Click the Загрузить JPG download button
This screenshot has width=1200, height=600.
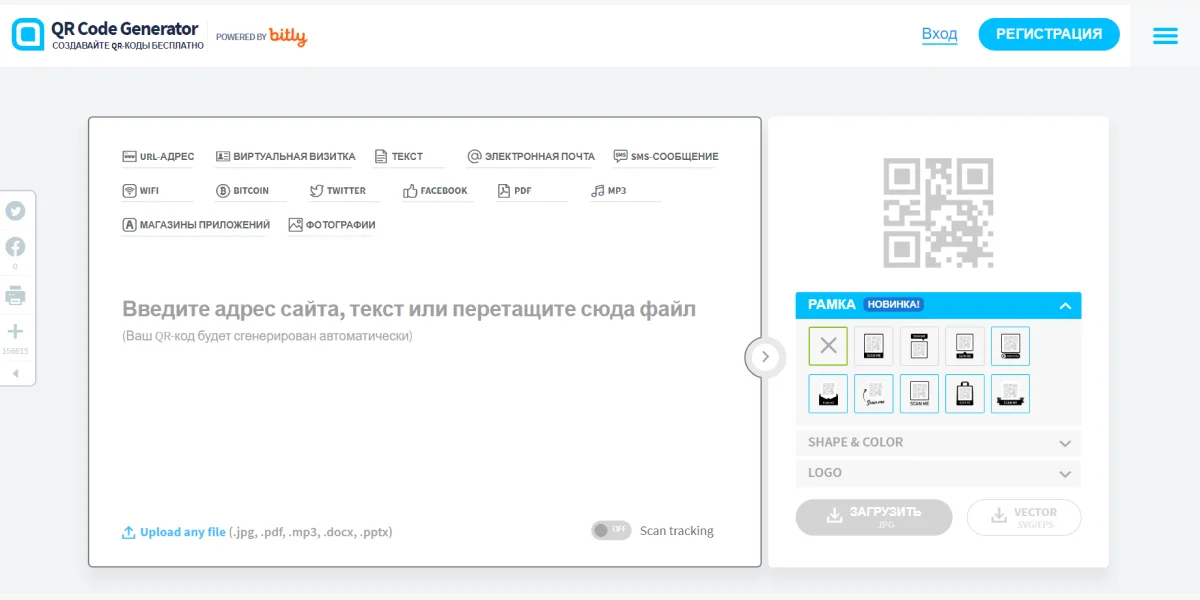tap(874, 517)
